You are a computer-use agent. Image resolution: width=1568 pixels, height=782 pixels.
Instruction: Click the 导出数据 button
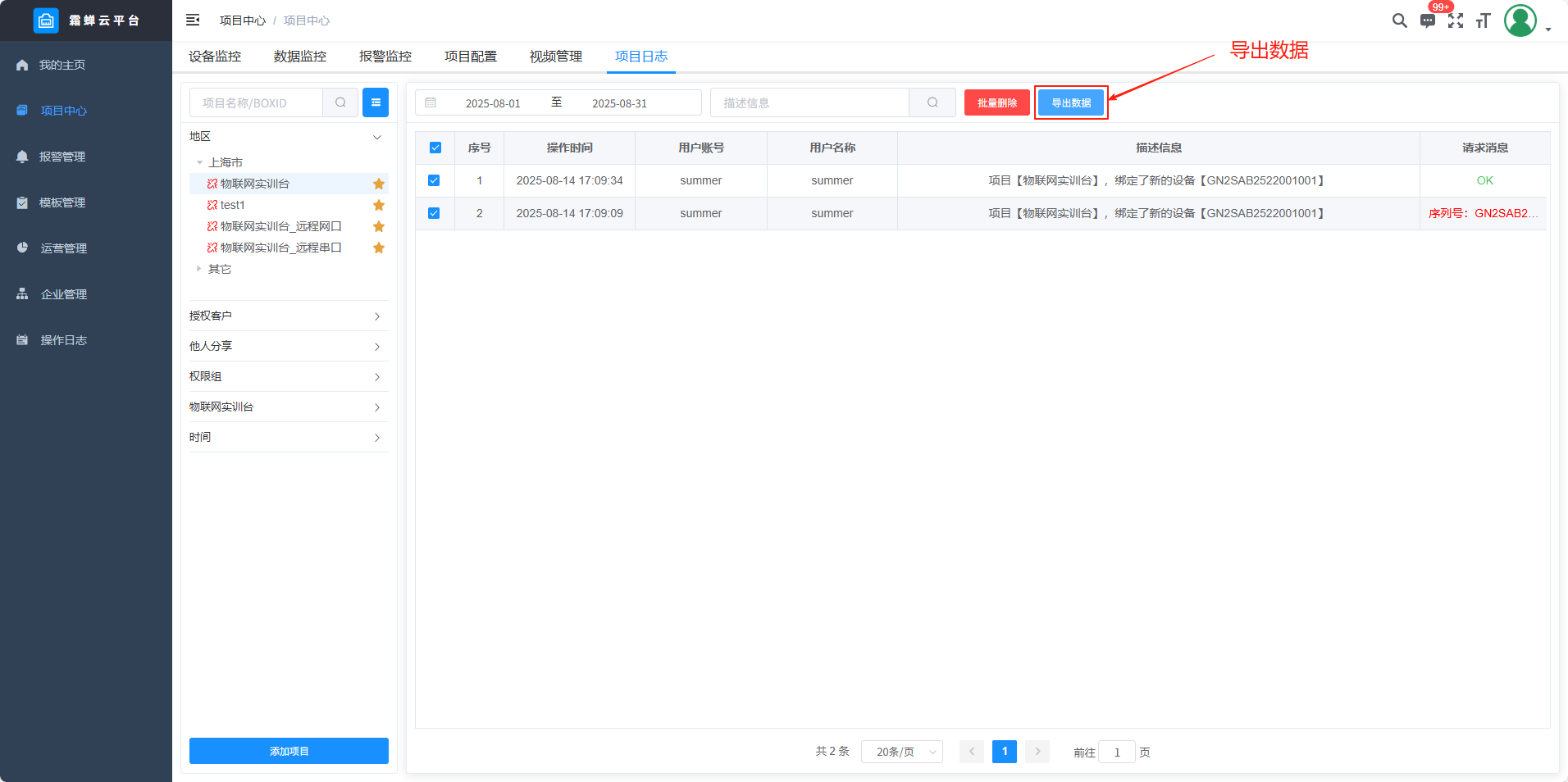tap(1071, 102)
